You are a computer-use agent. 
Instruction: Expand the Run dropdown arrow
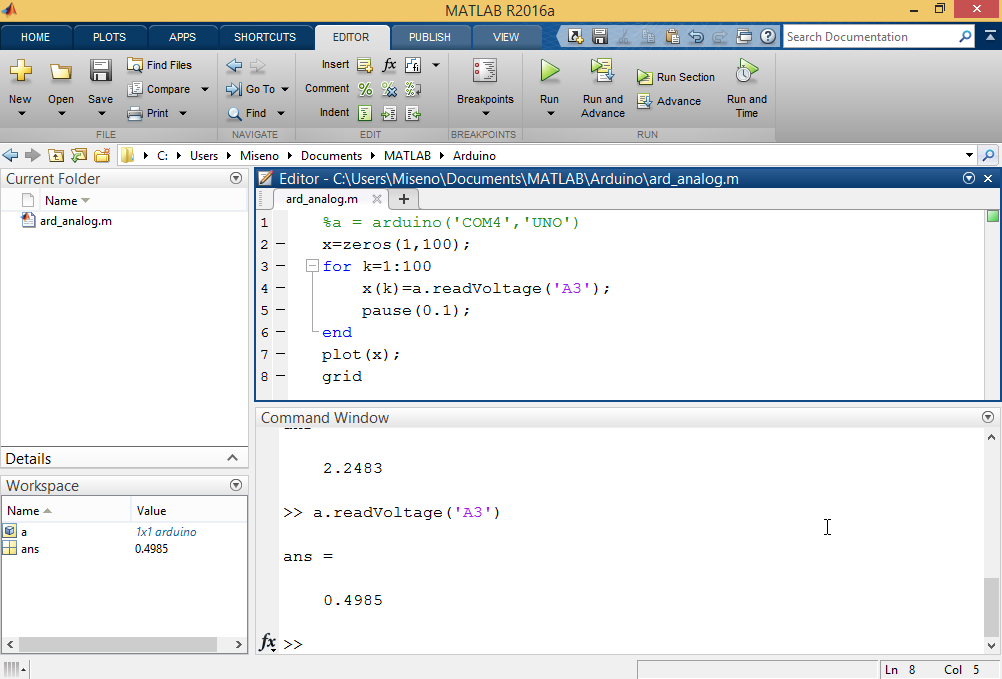[550, 114]
